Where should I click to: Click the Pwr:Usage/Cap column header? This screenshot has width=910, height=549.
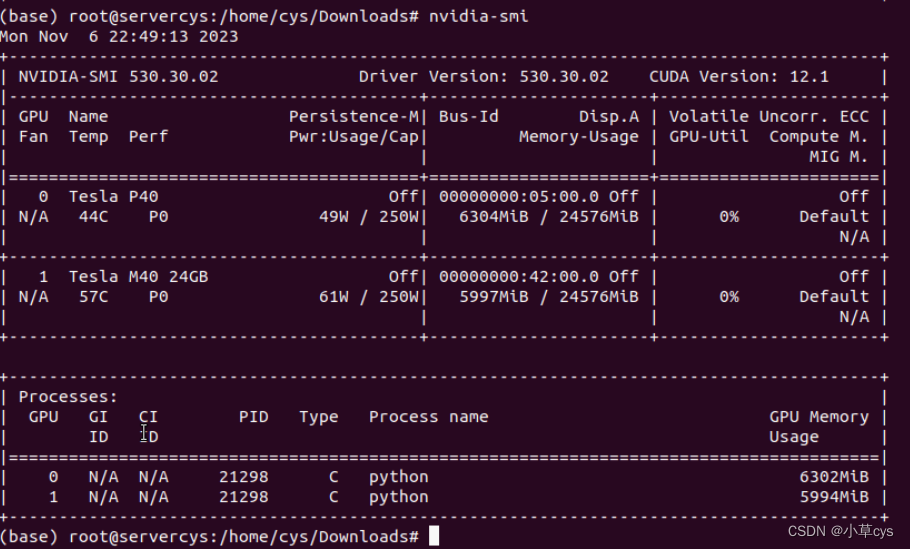point(353,137)
